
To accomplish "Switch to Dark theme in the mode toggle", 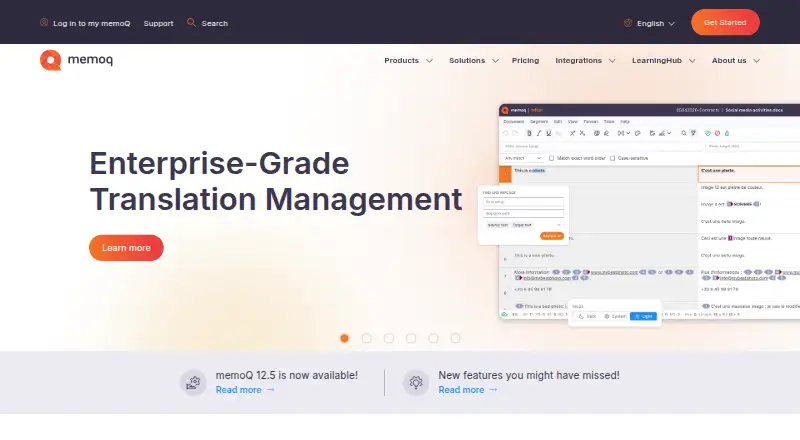I will [587, 316].
